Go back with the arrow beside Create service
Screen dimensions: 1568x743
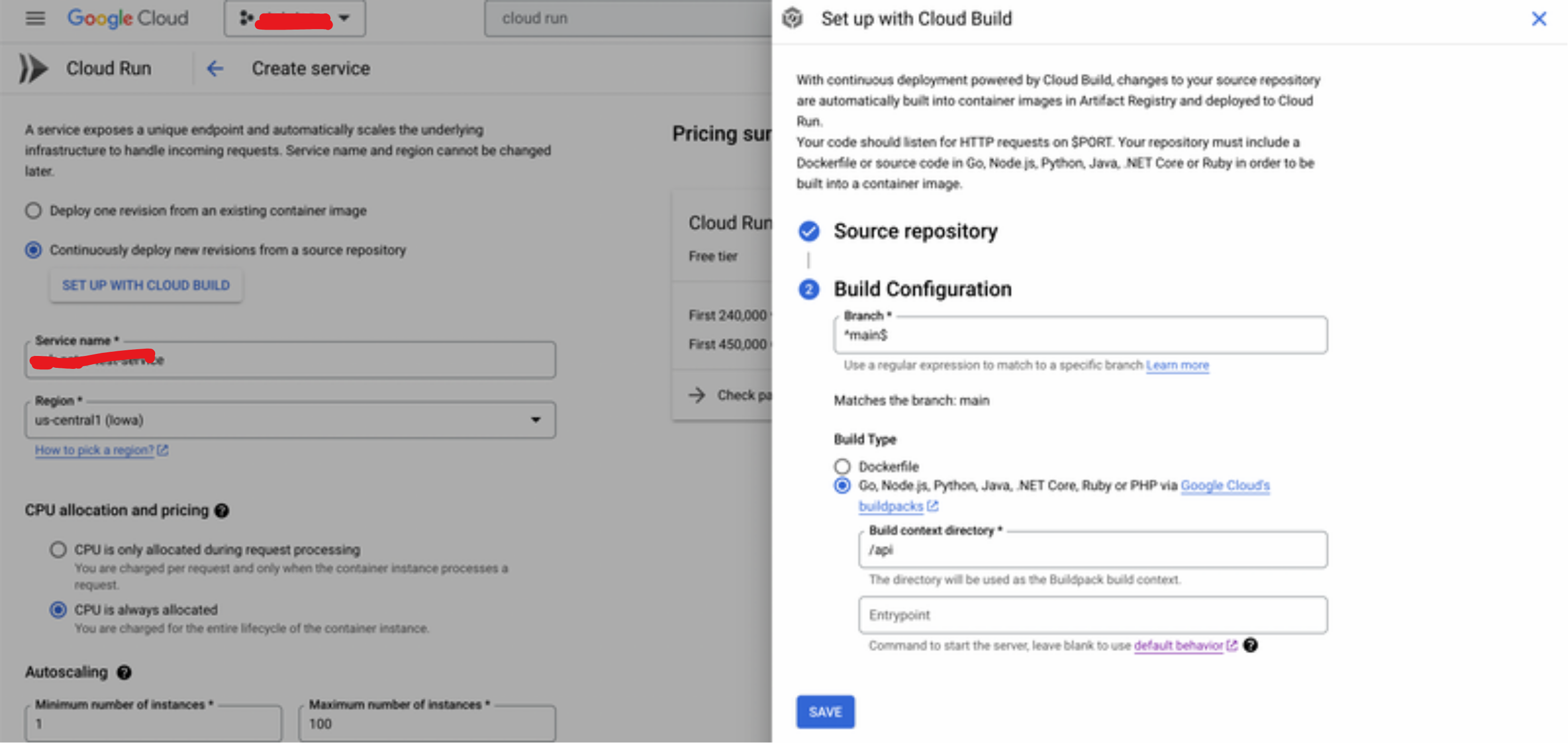click(215, 68)
